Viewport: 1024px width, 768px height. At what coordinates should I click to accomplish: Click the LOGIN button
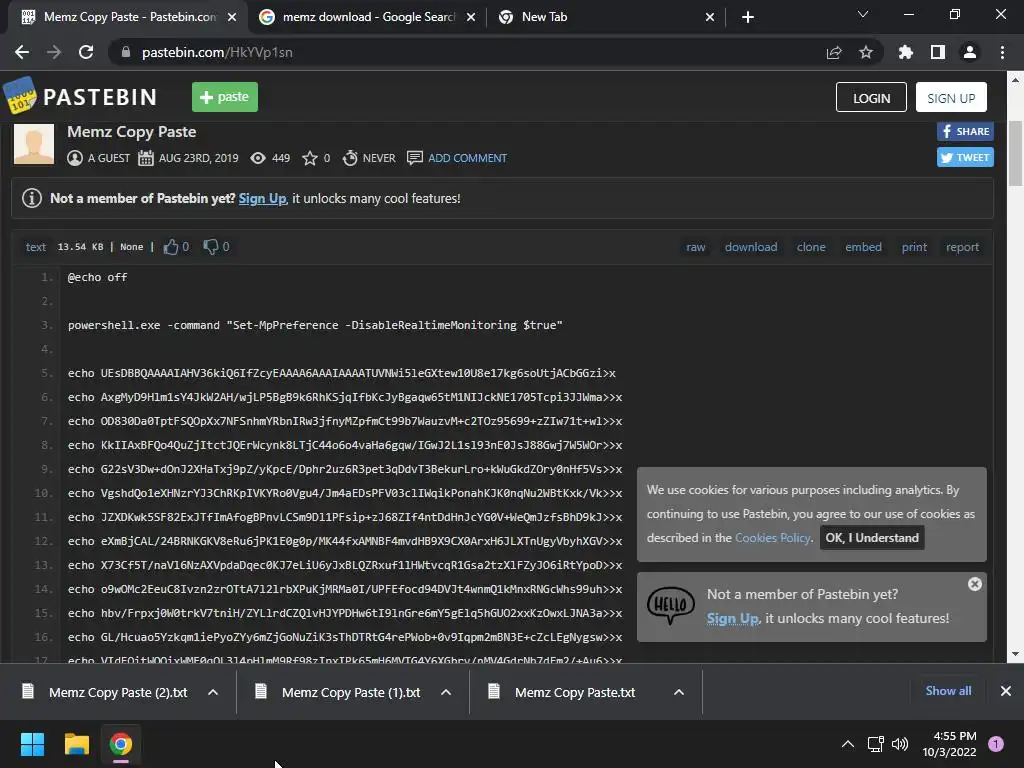[871, 97]
